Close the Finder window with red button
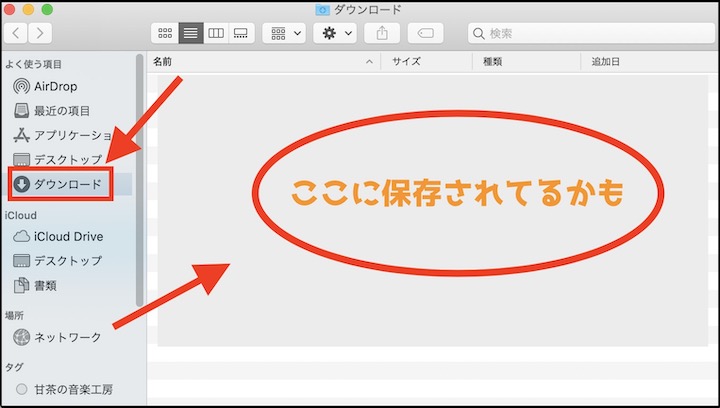720x408 pixels. point(9,9)
